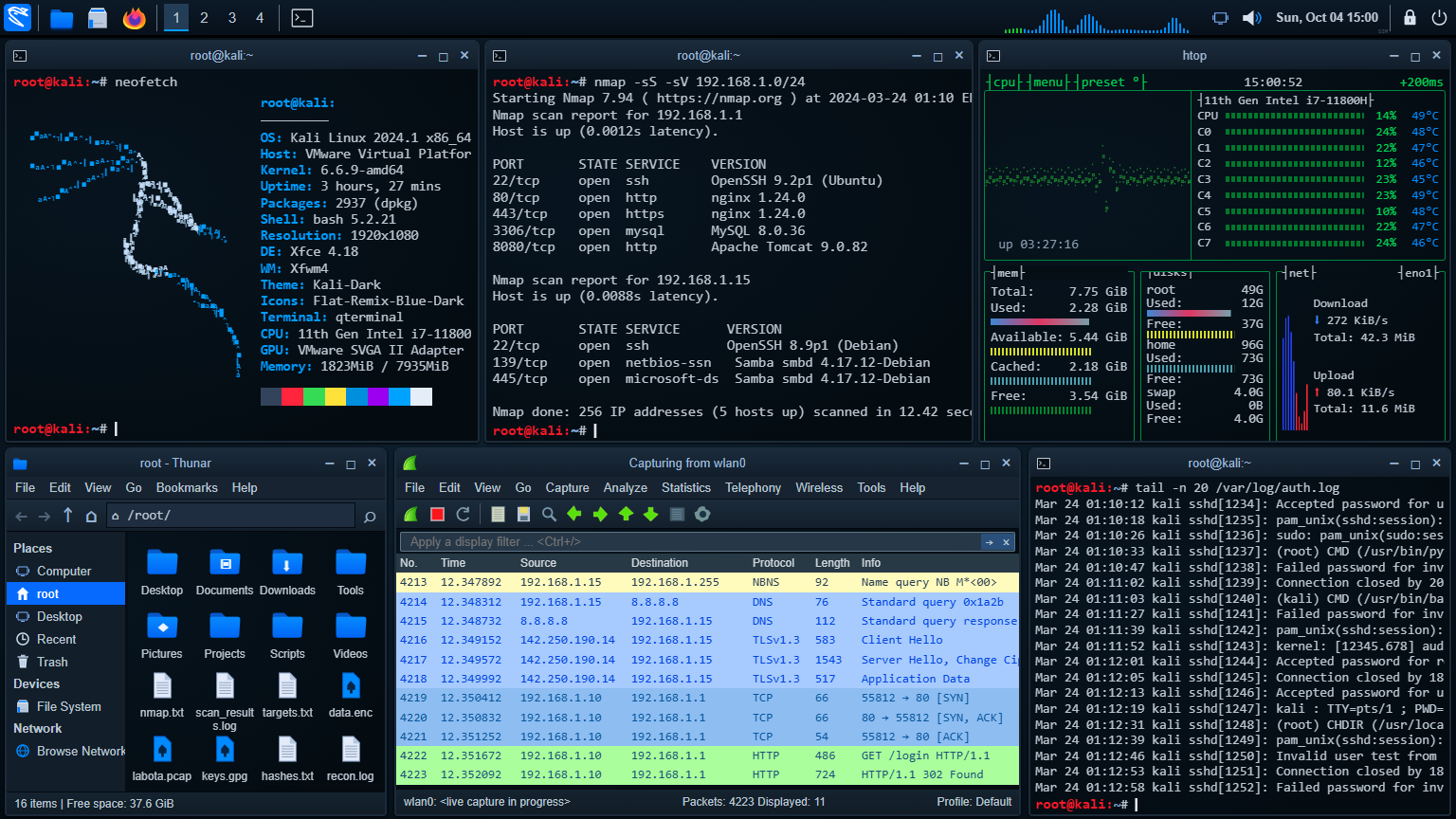1456x819 pixels.
Task: Open the terminal launcher in the top panel
Action: pos(302,17)
